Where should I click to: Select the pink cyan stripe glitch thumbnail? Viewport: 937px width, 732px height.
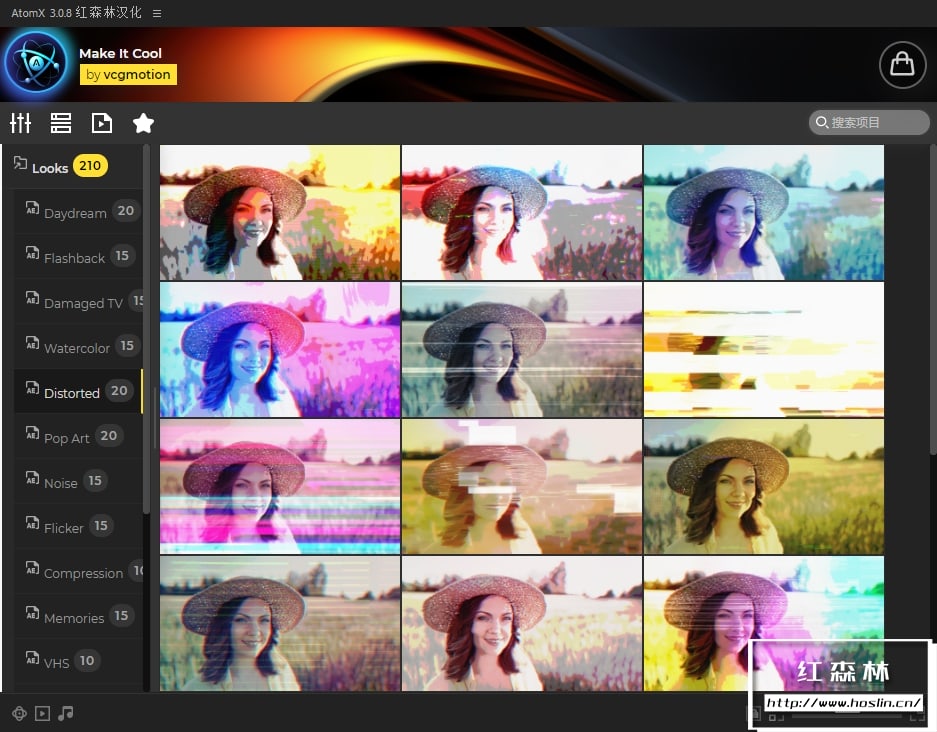(x=280, y=486)
